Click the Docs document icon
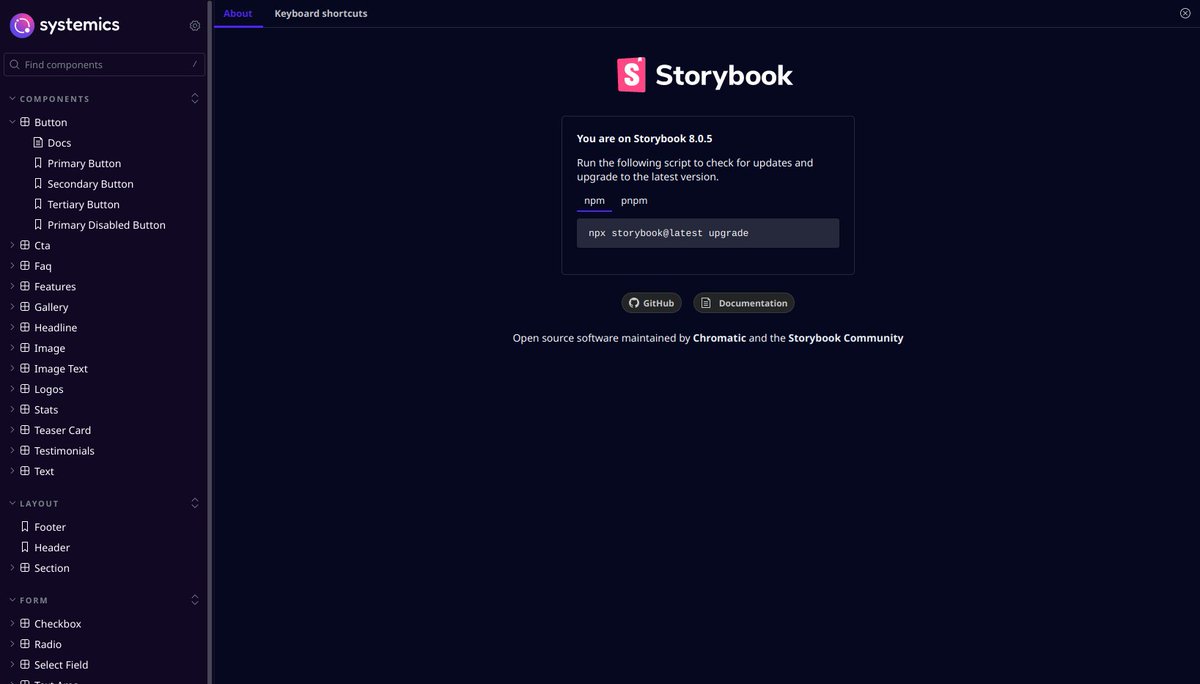 pyautogui.click(x=38, y=143)
